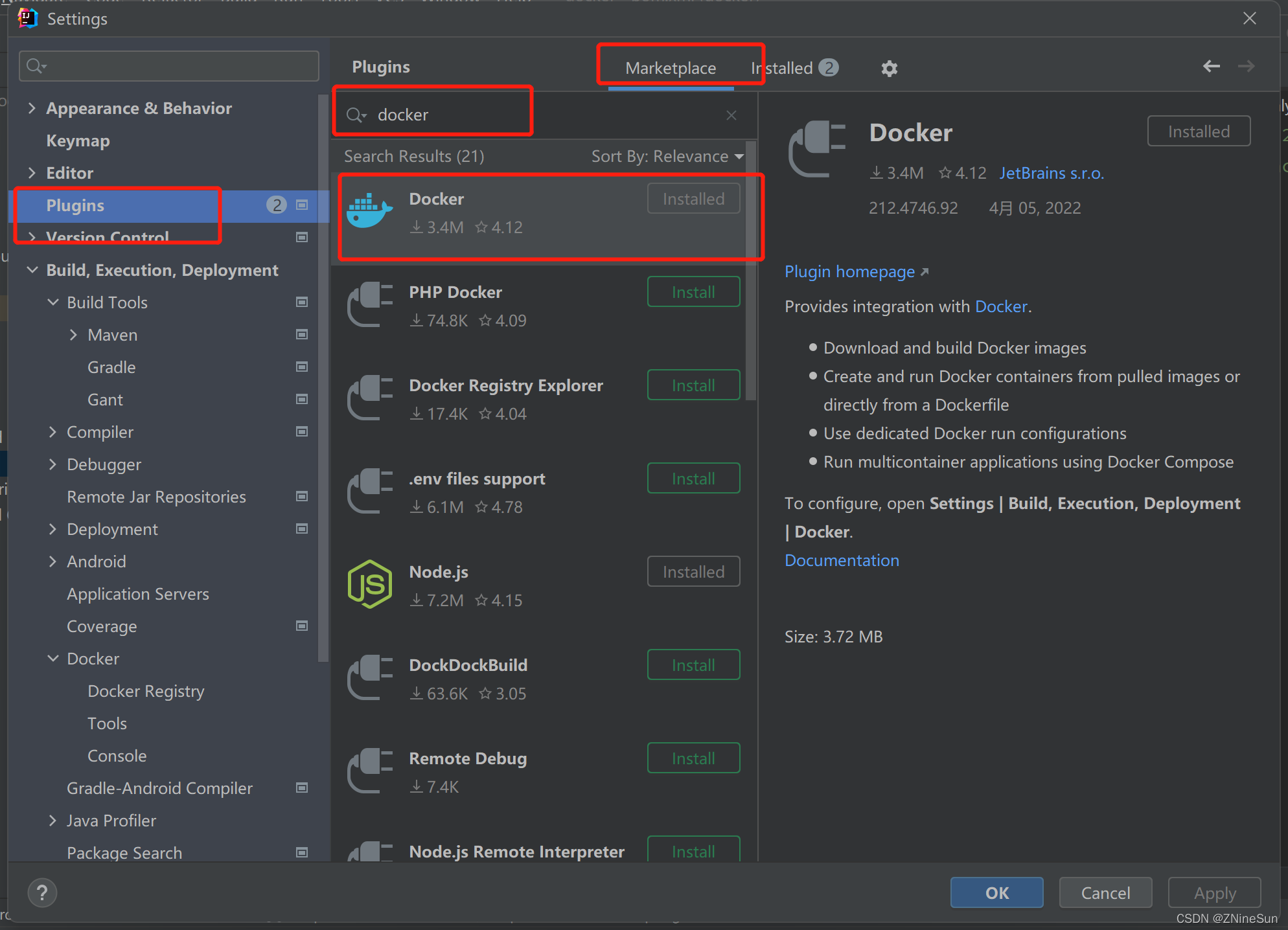This screenshot has height=930, width=1288.
Task: Install the DockDockBuild plugin
Action: tap(693, 665)
